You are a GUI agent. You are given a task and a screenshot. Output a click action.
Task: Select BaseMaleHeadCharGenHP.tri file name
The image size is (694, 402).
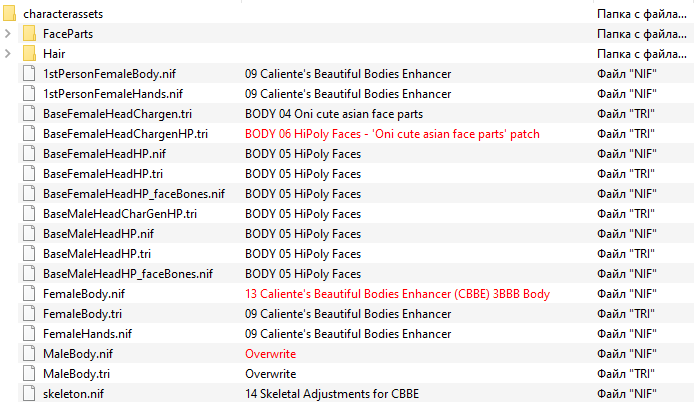pos(120,213)
